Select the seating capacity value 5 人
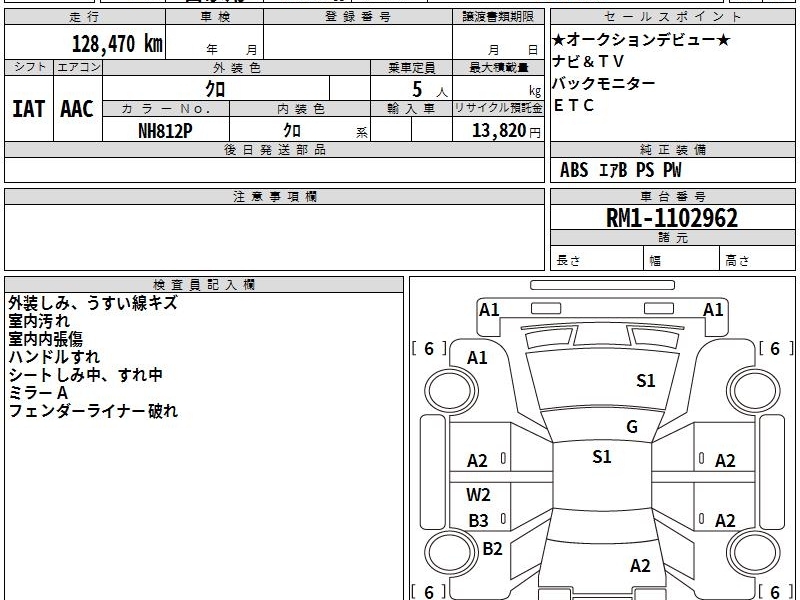This screenshot has width=800, height=600. 429,90
